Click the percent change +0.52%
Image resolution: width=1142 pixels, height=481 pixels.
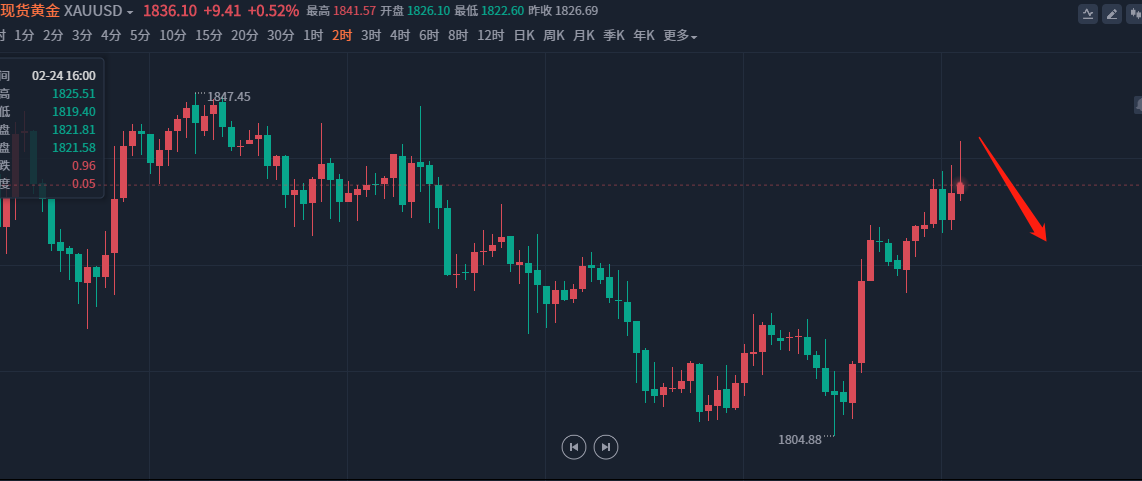point(273,11)
